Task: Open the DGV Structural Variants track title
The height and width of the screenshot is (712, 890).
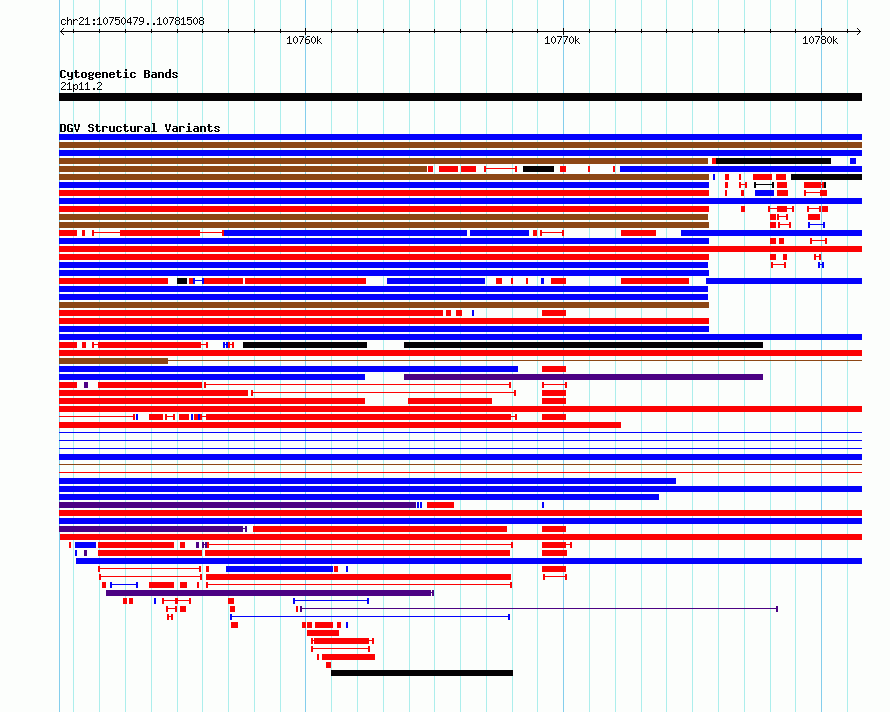Action: pyautogui.click(x=140, y=128)
